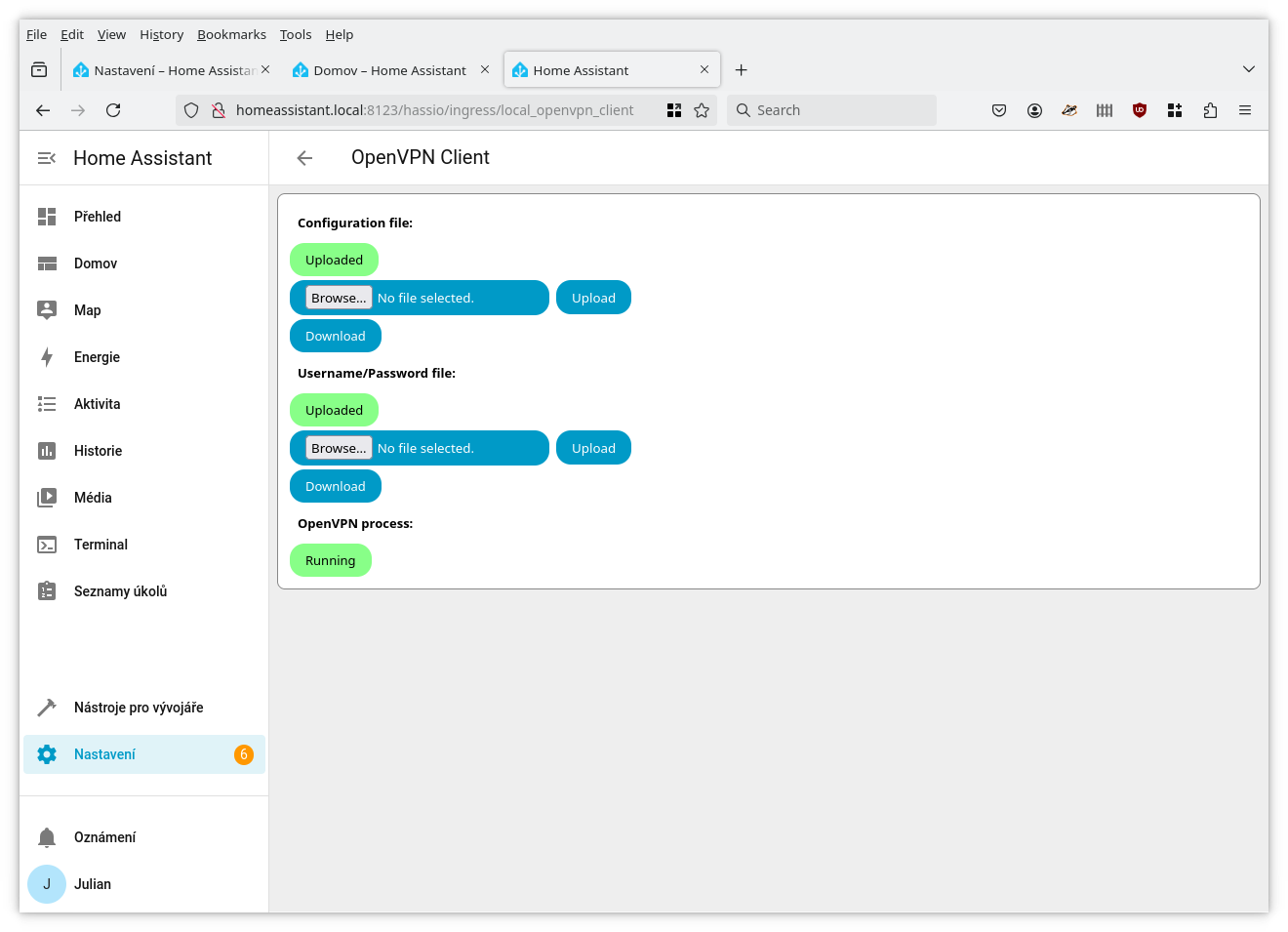
Task: Open the Média play icon
Action: click(47, 498)
